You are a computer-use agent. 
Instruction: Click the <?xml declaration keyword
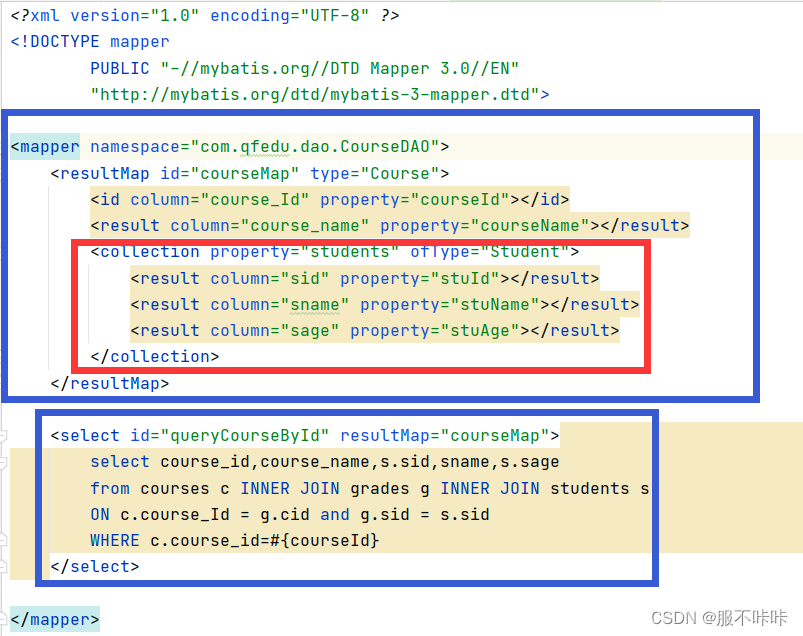click(35, 16)
